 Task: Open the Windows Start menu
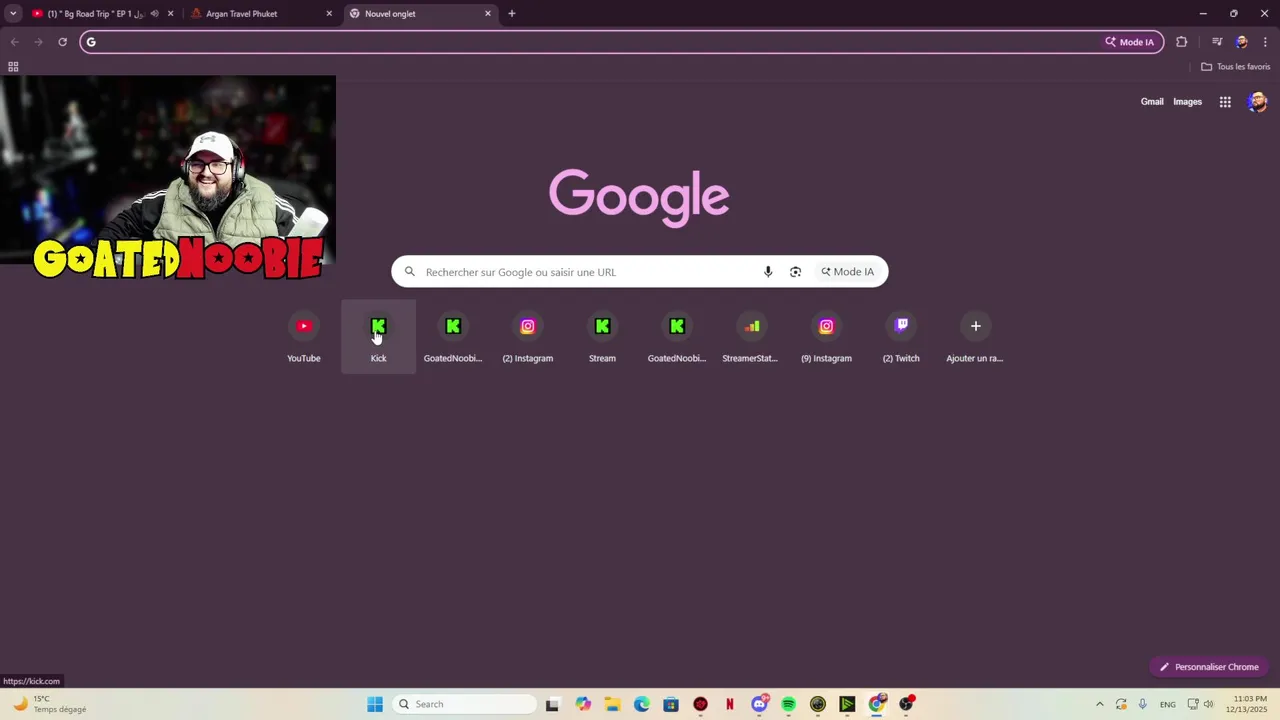[x=375, y=704]
